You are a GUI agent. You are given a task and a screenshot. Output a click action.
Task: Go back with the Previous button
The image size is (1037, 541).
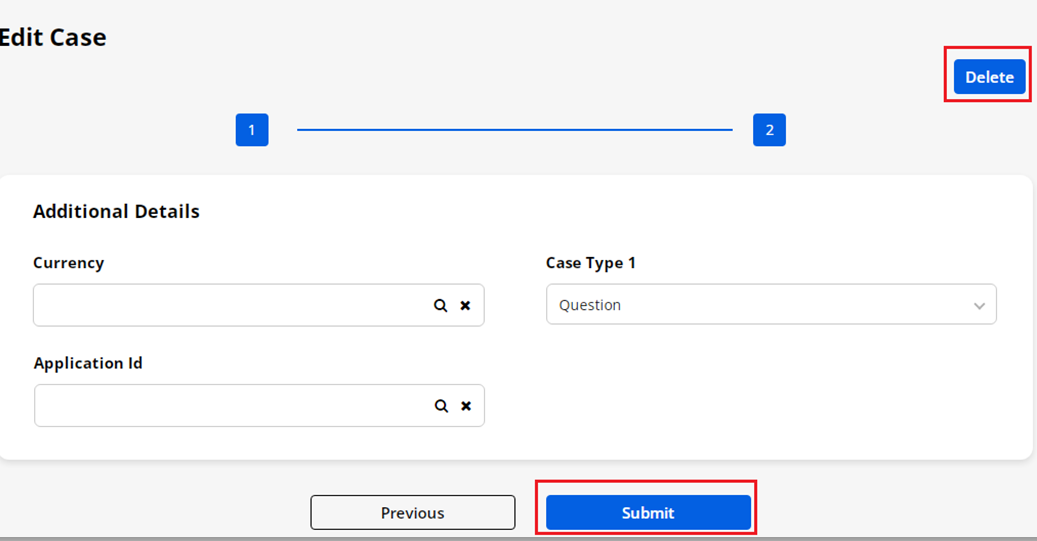coord(412,512)
